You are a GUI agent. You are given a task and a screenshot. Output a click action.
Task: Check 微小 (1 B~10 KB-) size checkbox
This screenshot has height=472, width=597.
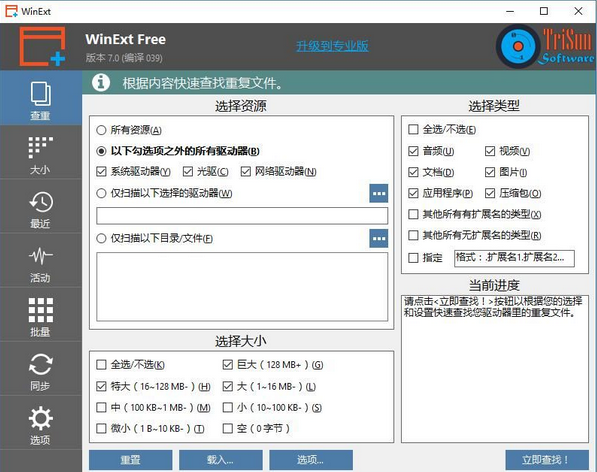(101, 428)
